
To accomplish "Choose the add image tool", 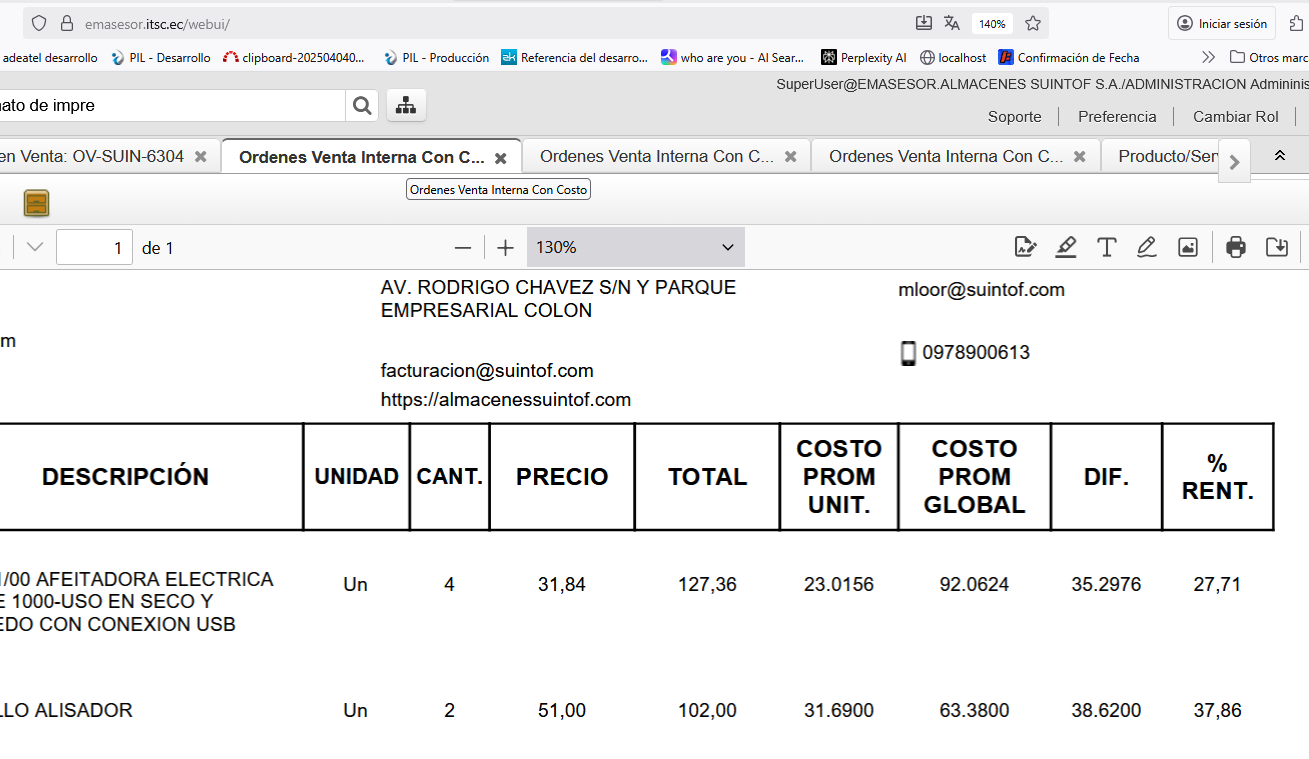I will click(1188, 247).
